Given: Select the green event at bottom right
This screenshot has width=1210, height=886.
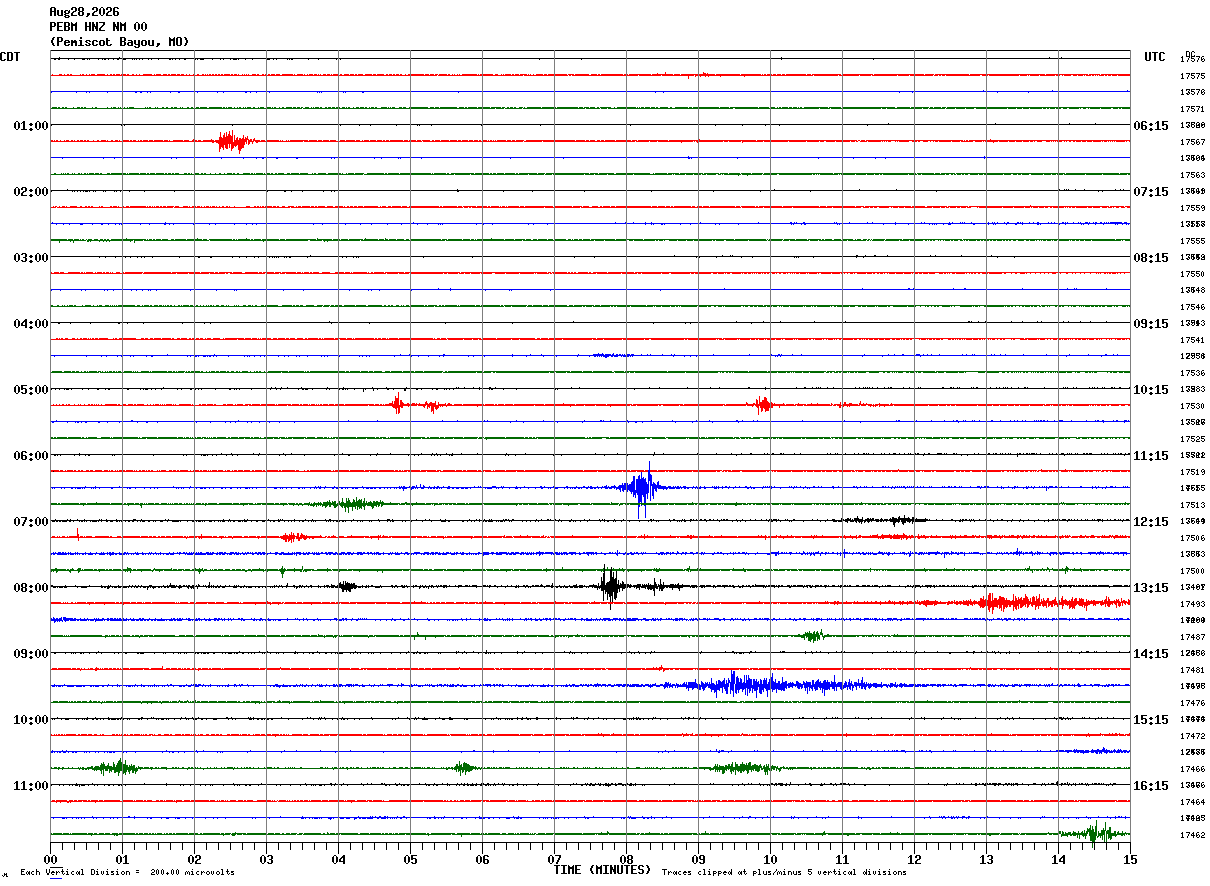Looking at the screenshot, I should click(1095, 833).
